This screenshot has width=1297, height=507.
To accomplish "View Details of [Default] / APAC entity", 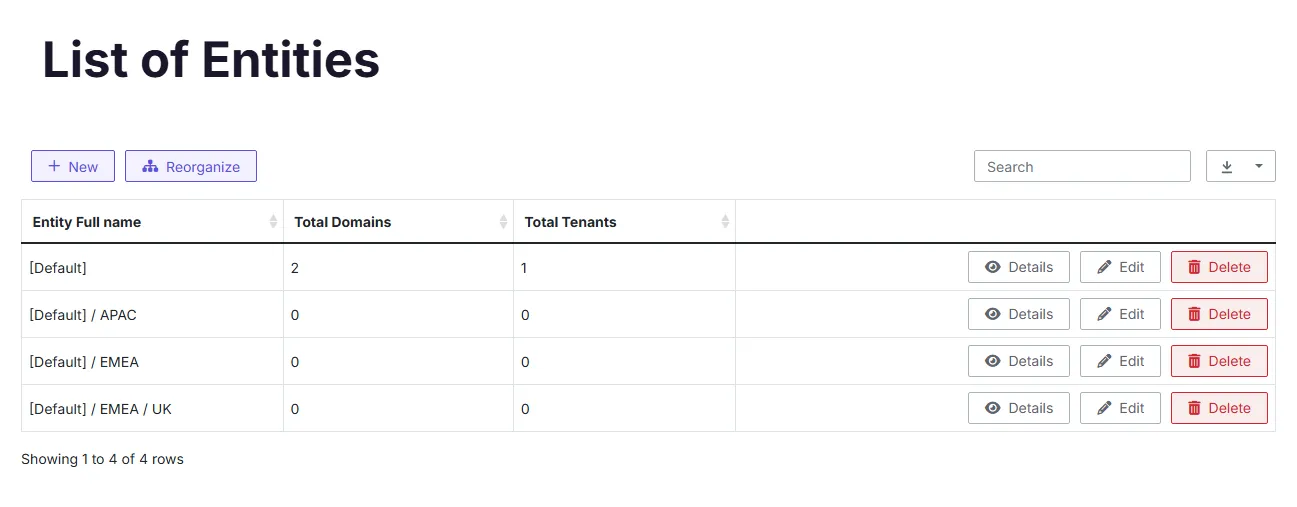I will tap(1019, 314).
